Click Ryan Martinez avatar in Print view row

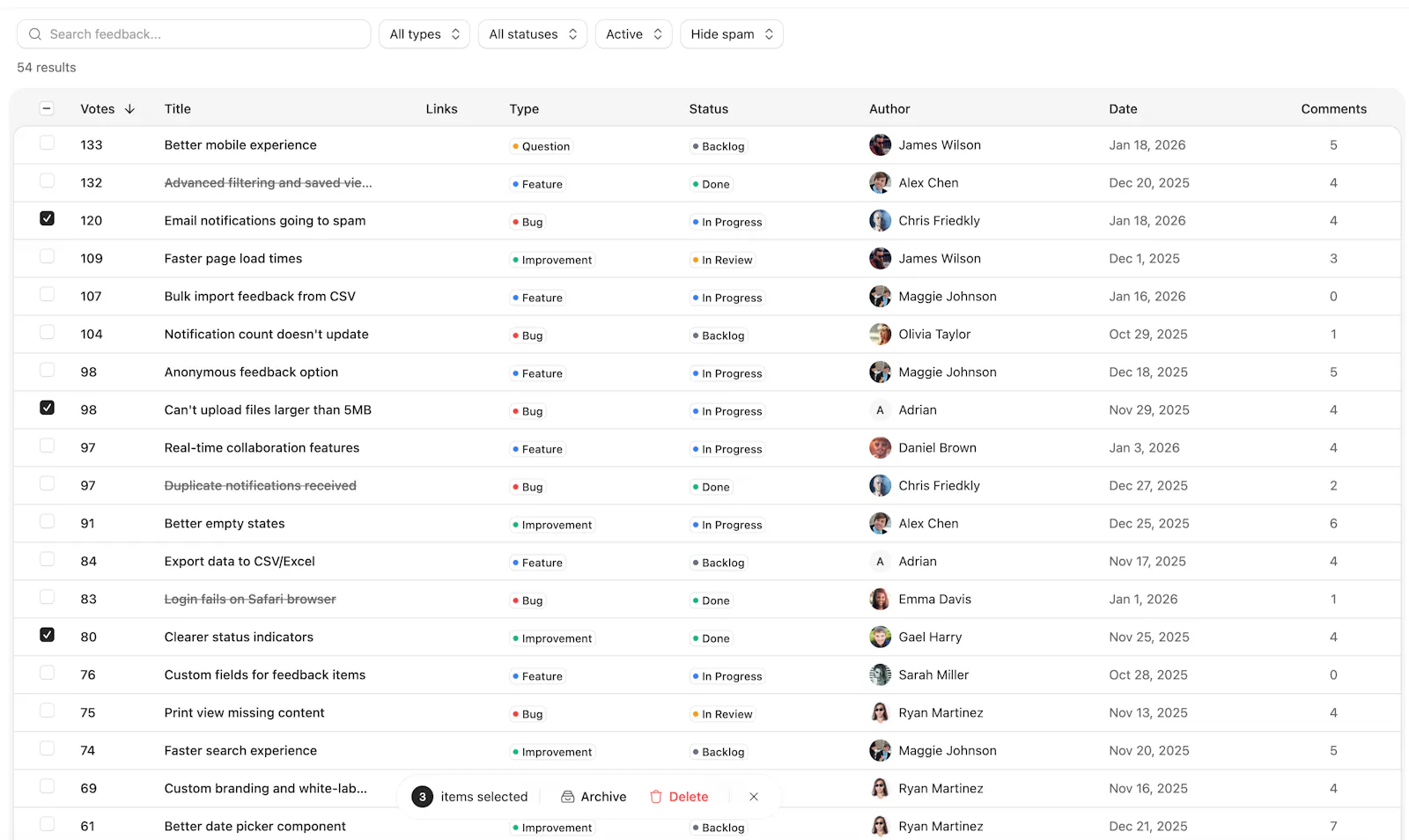click(x=880, y=713)
